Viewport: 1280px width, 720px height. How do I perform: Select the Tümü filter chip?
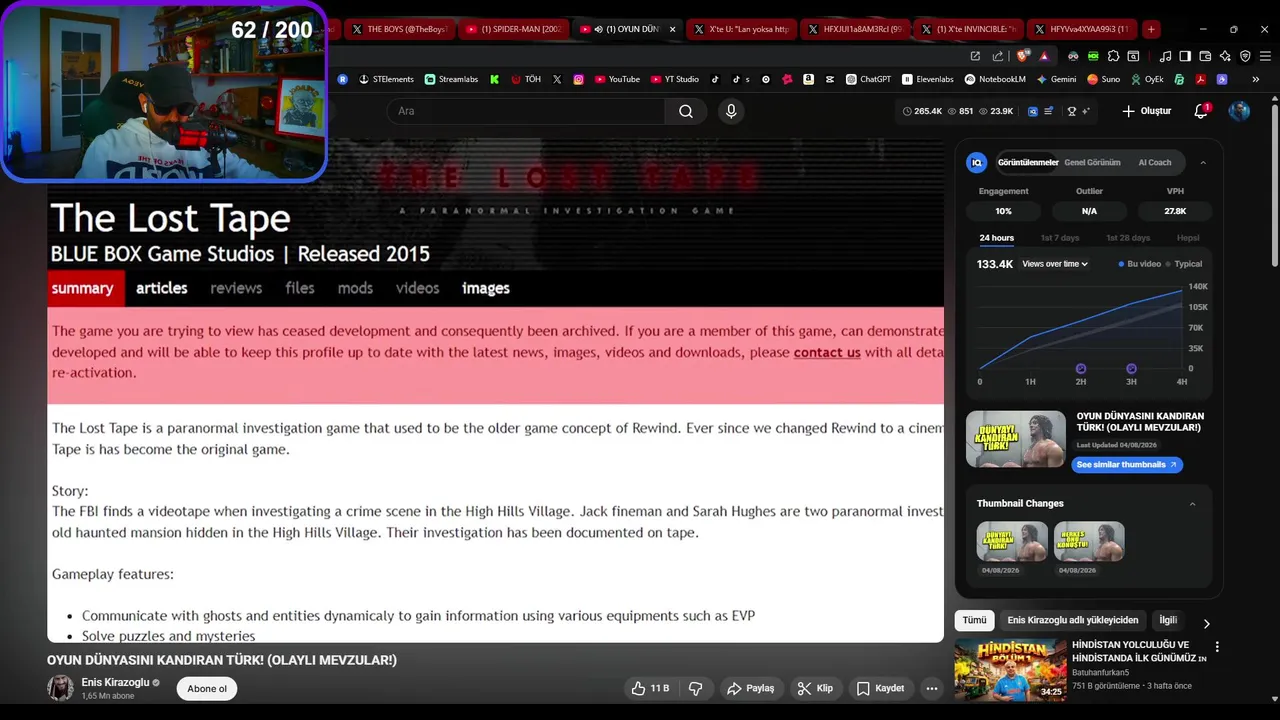[974, 620]
